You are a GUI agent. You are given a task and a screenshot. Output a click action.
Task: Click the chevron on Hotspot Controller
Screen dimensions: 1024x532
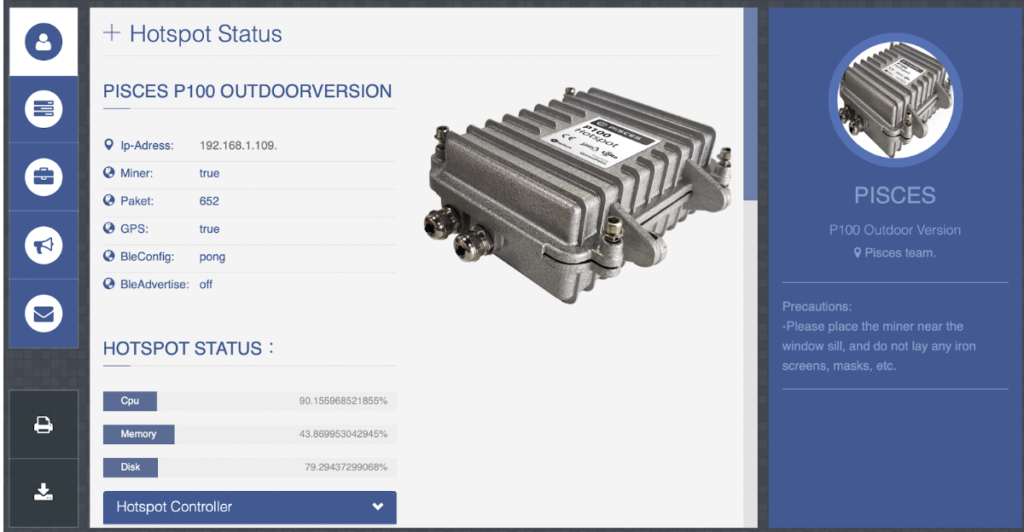coord(377,507)
